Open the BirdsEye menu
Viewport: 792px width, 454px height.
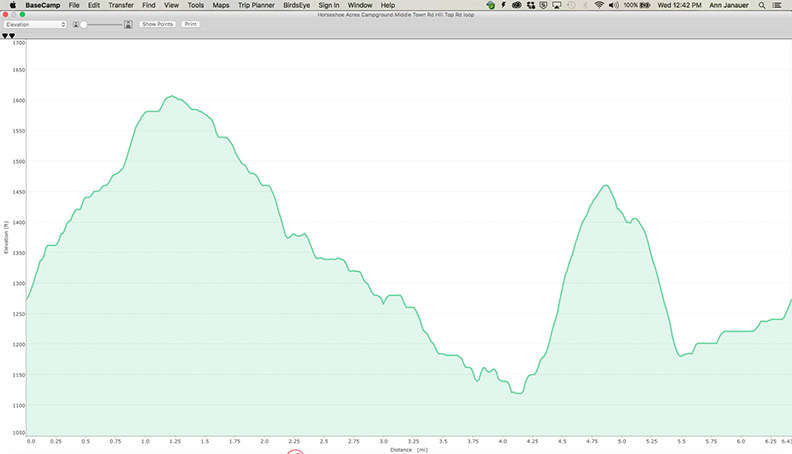297,5
